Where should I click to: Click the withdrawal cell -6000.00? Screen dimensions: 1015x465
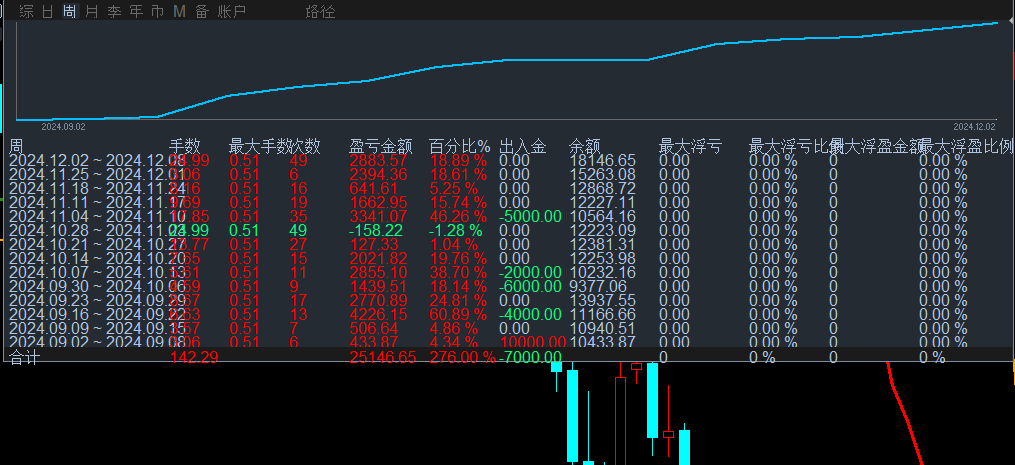click(x=531, y=286)
